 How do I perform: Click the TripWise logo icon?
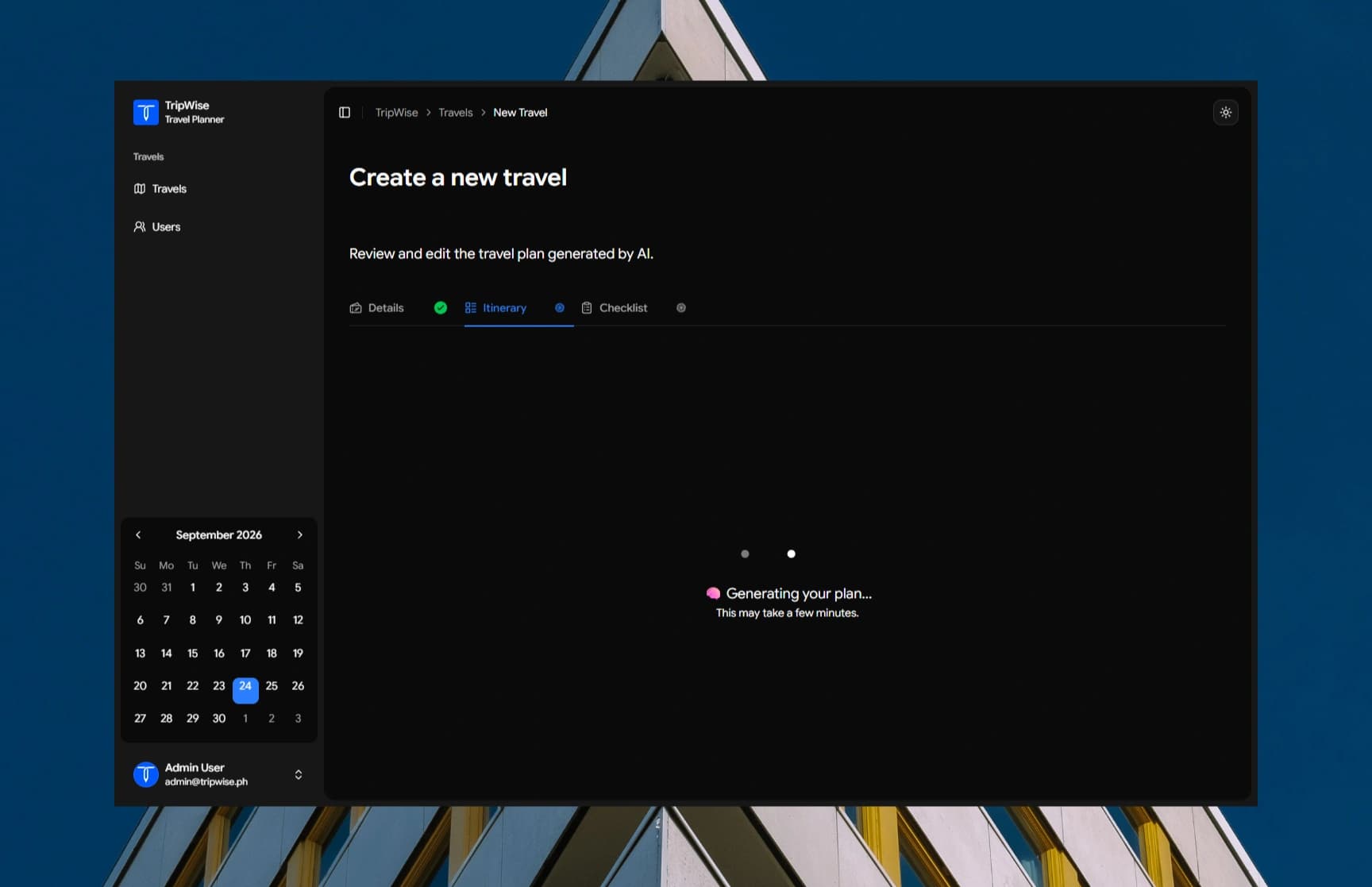(145, 112)
